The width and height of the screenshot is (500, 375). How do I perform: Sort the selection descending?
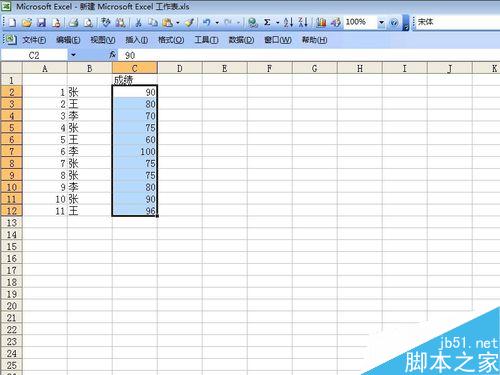(303, 23)
